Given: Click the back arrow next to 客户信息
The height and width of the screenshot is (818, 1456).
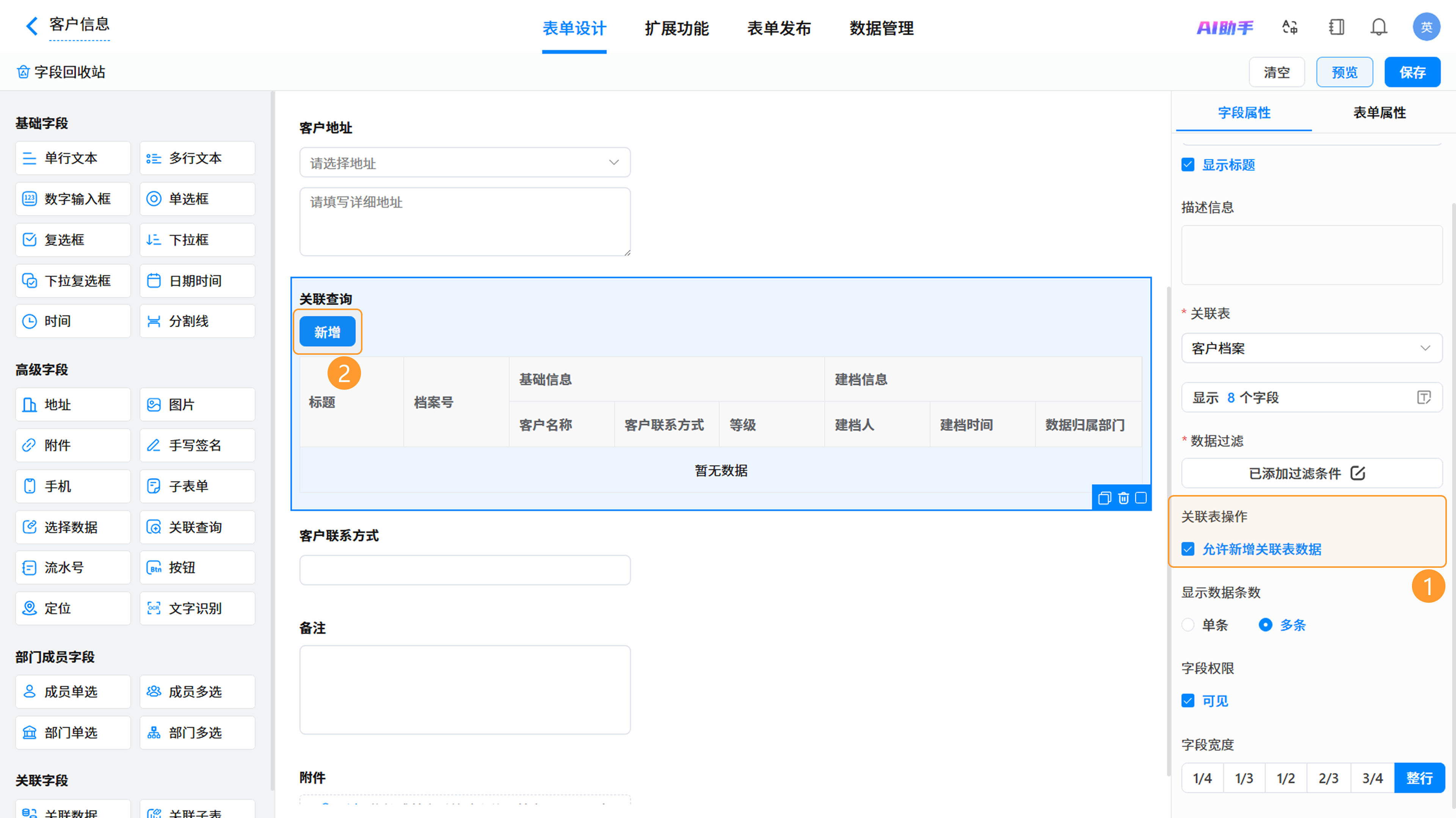Looking at the screenshot, I should [x=31, y=26].
